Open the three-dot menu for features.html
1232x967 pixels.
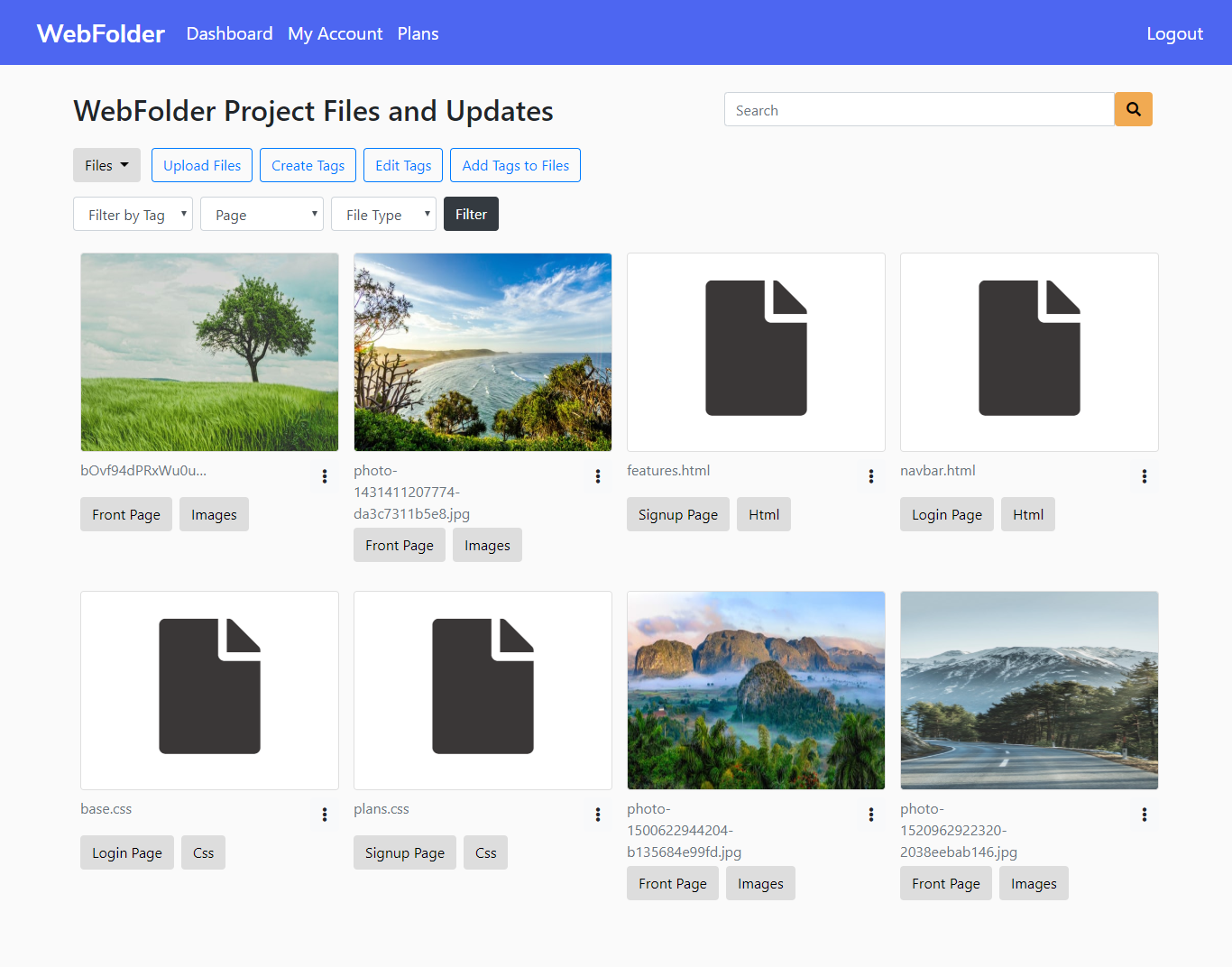pos(870,476)
